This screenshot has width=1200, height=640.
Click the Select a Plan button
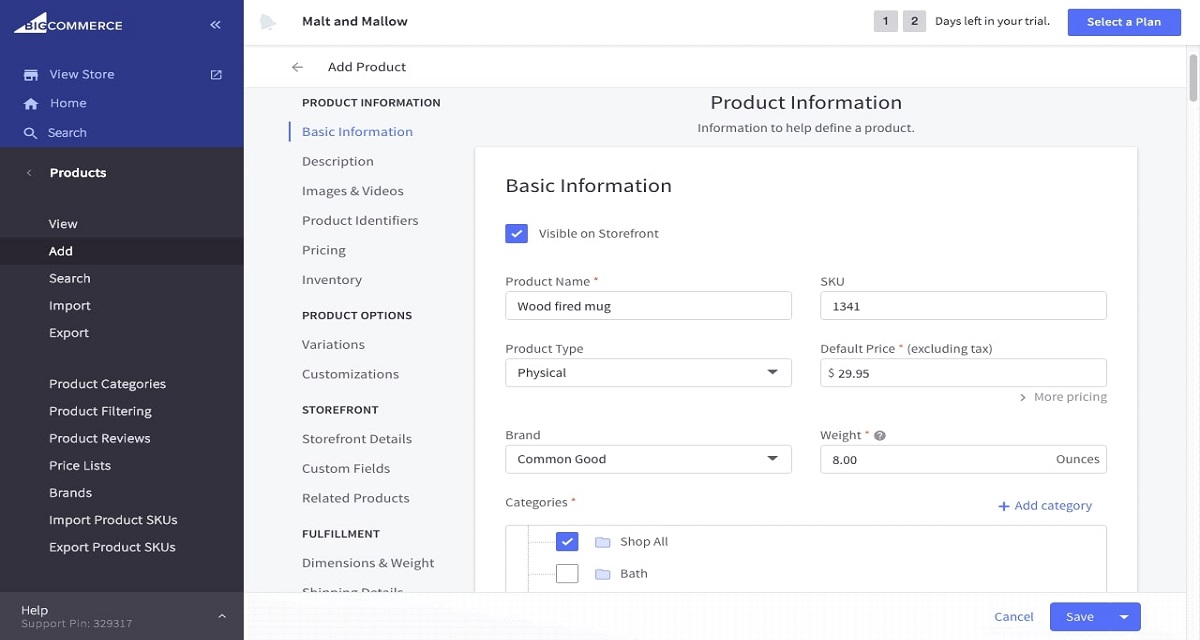1124,22
